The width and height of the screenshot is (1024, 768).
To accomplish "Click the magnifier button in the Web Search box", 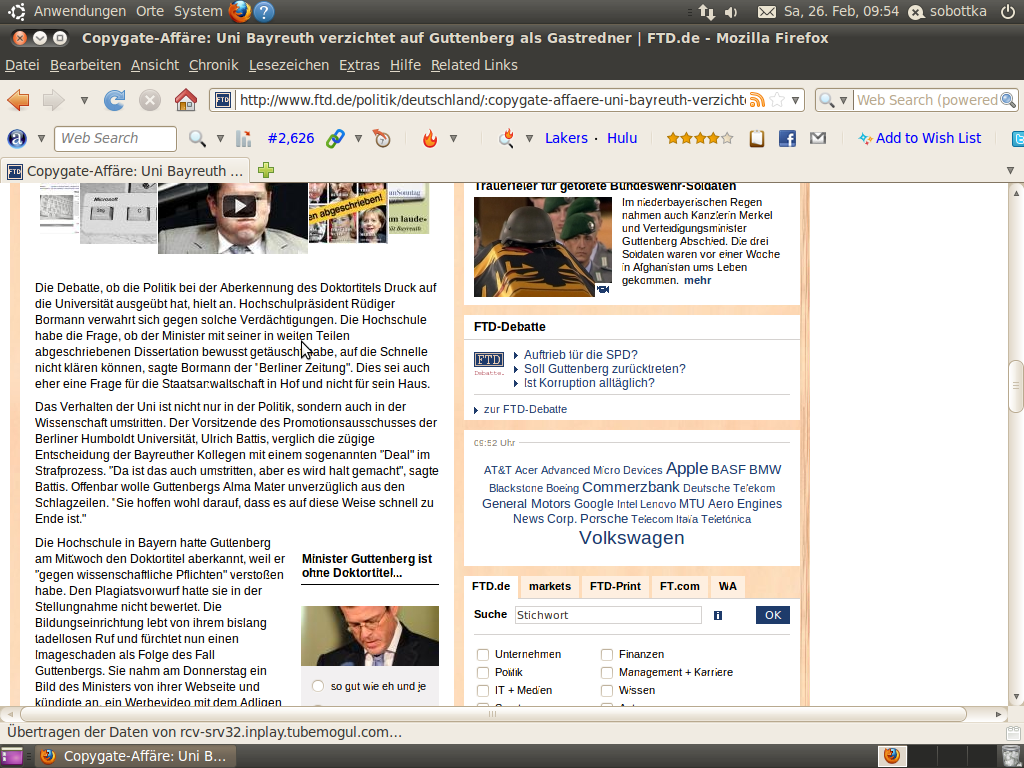I will [x=1008, y=100].
